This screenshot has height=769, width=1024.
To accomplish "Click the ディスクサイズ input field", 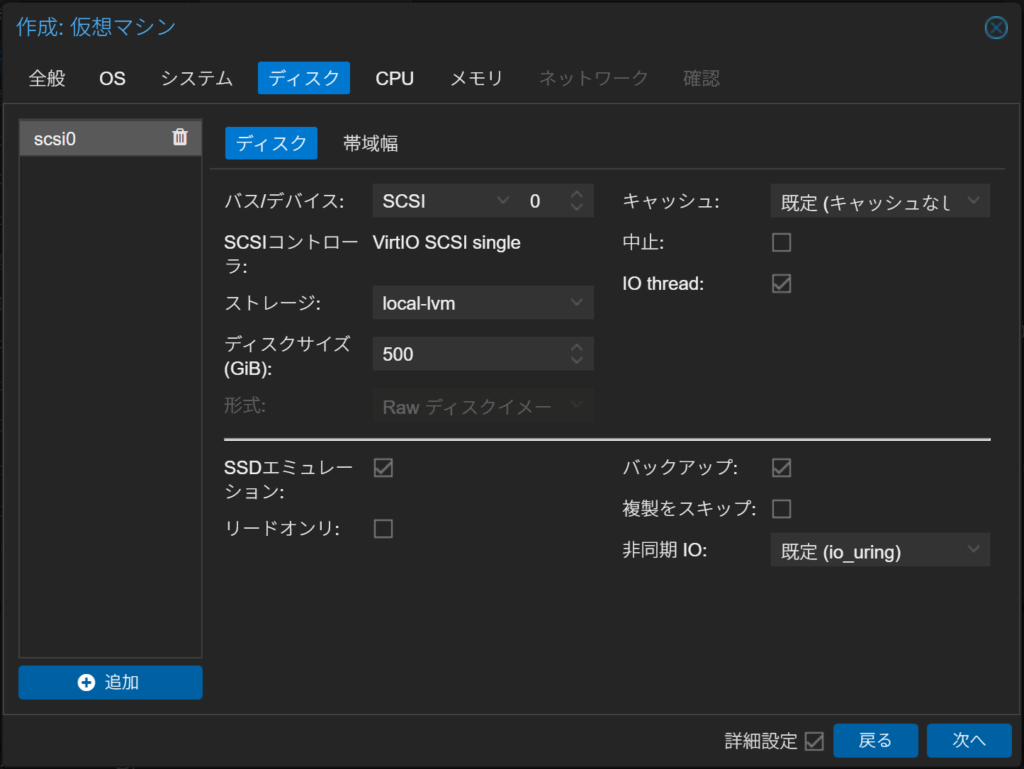I will point(465,354).
